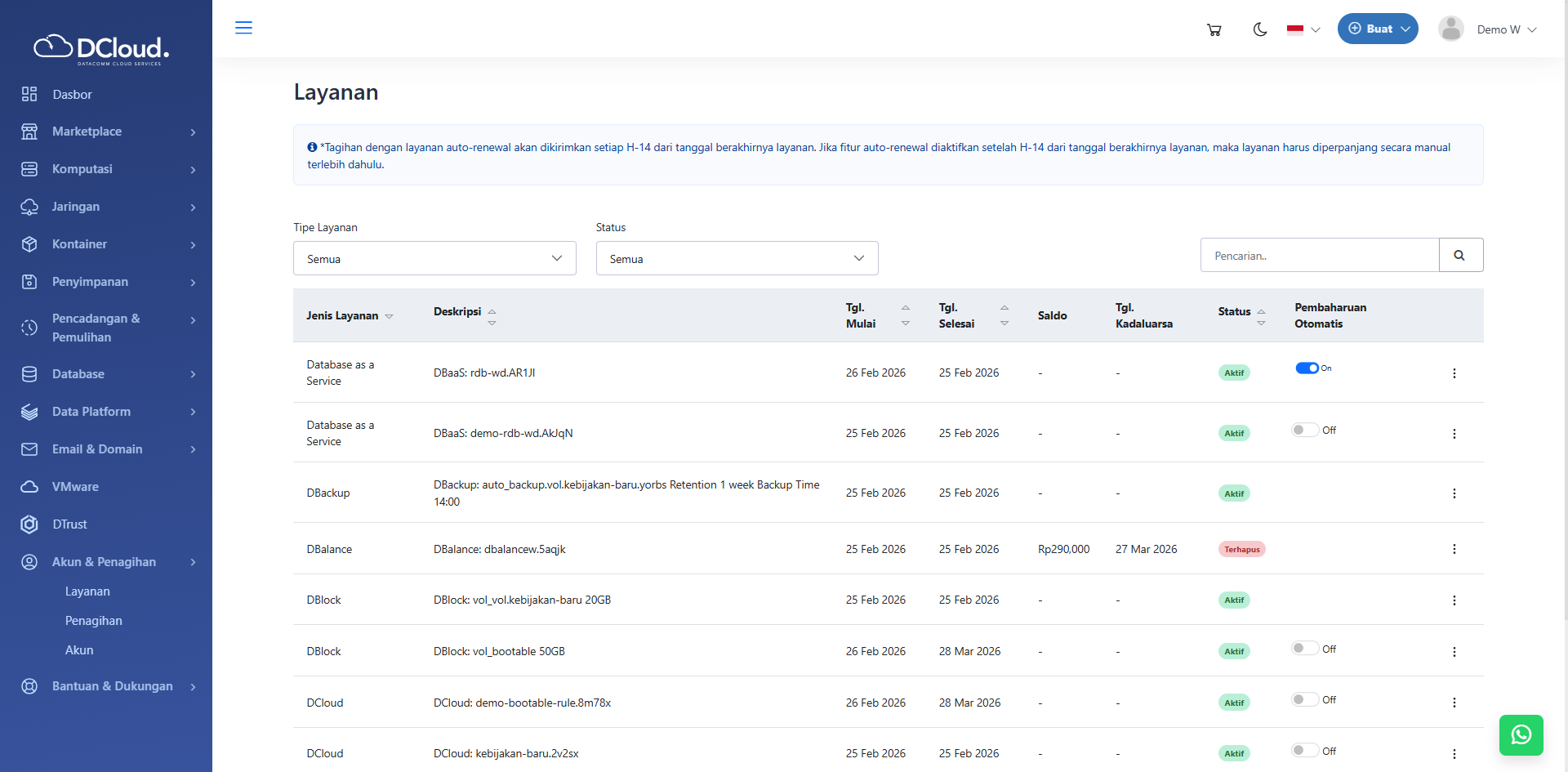1568x772 pixels.
Task: Open the shopping cart icon
Action: pos(1214,29)
